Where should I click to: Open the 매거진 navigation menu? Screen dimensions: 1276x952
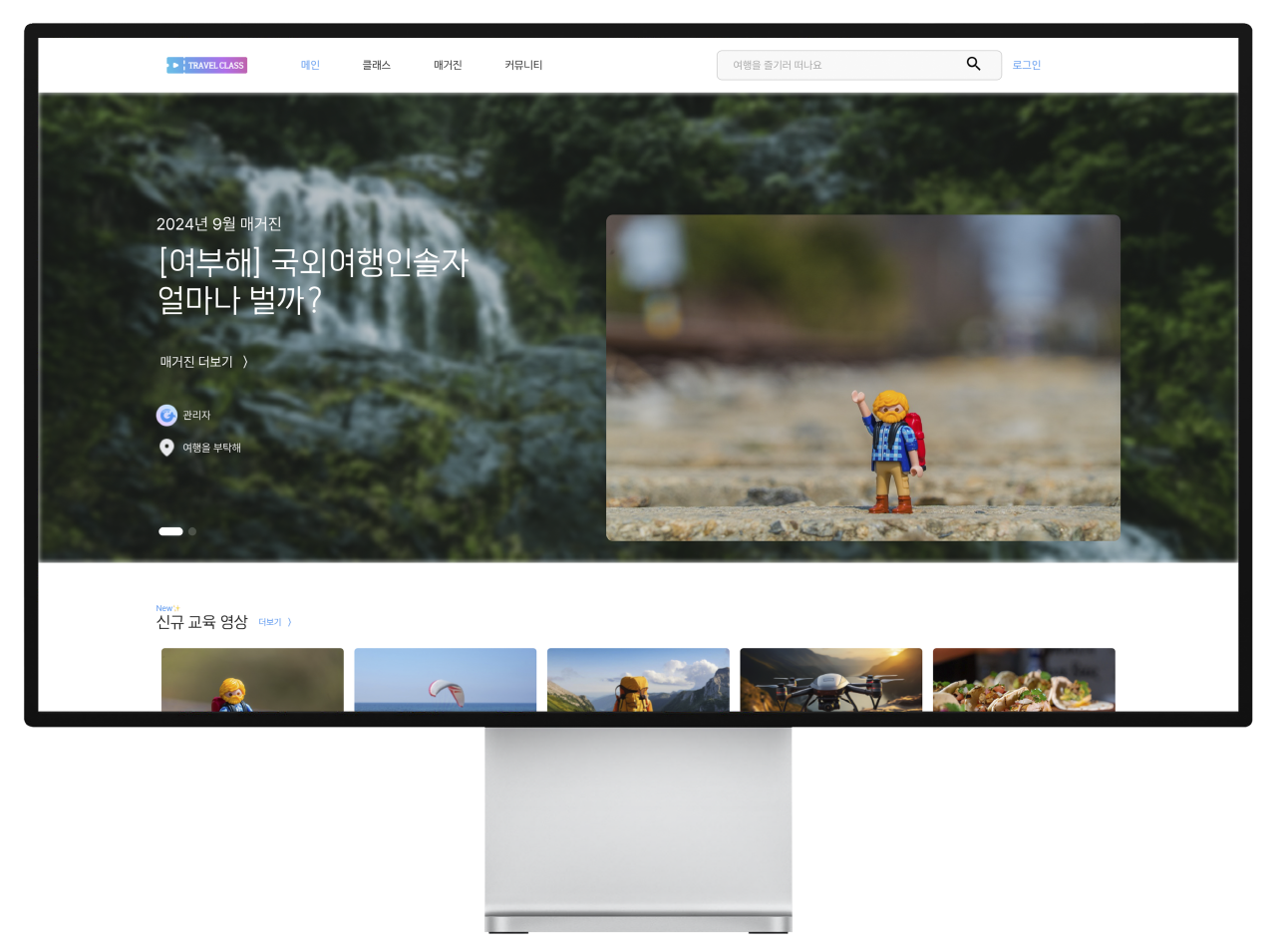(448, 65)
